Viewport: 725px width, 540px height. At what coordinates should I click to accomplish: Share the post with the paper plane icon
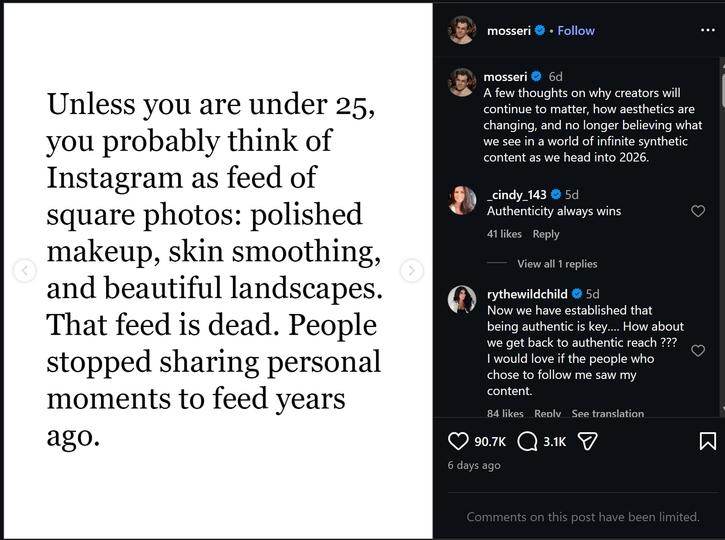[x=588, y=441]
